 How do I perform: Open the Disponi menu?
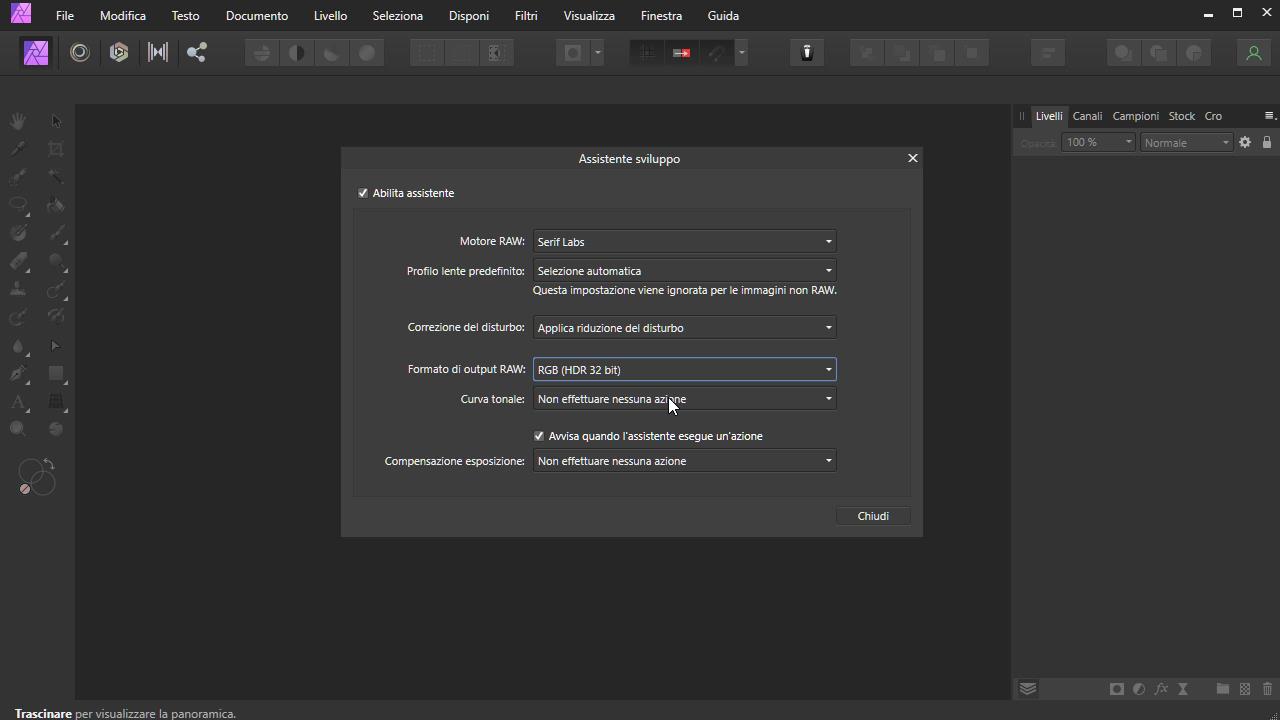coord(469,16)
